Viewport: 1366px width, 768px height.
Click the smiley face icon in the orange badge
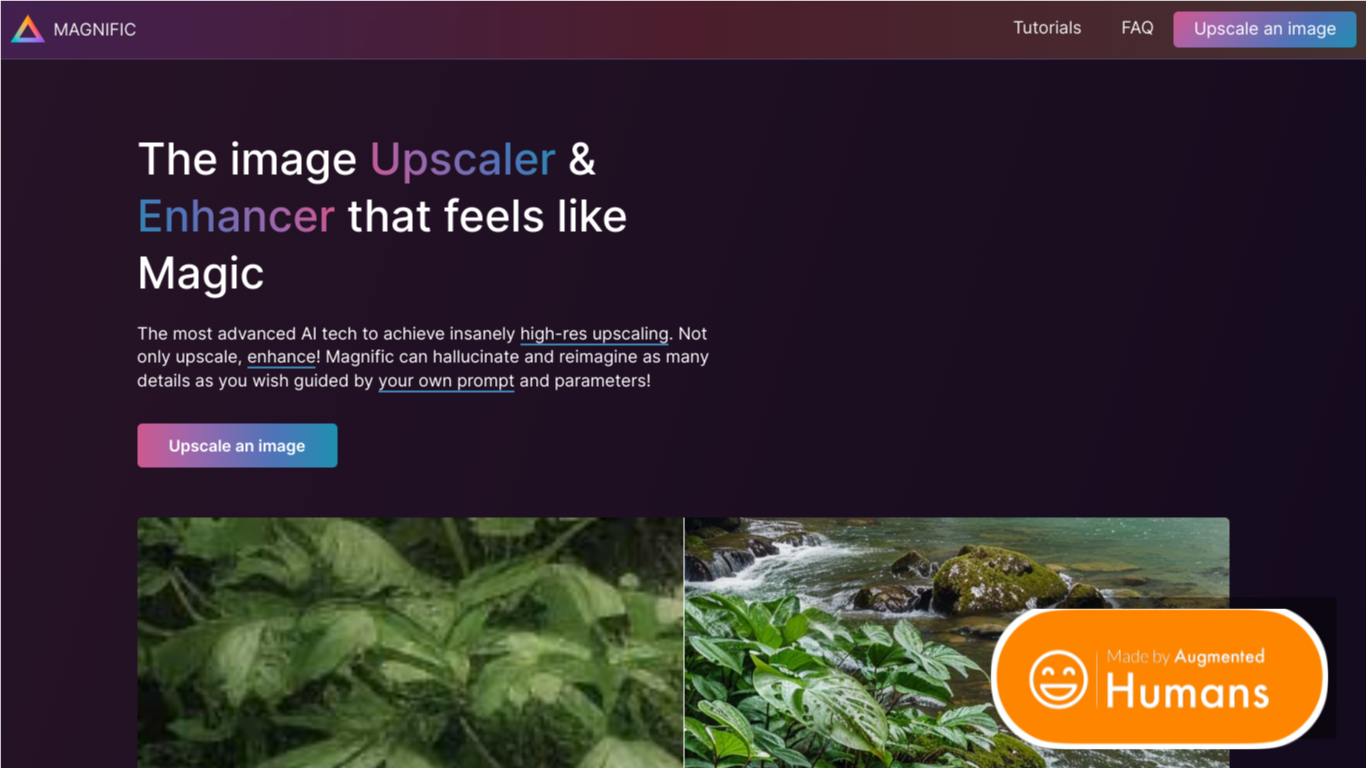click(x=1058, y=679)
